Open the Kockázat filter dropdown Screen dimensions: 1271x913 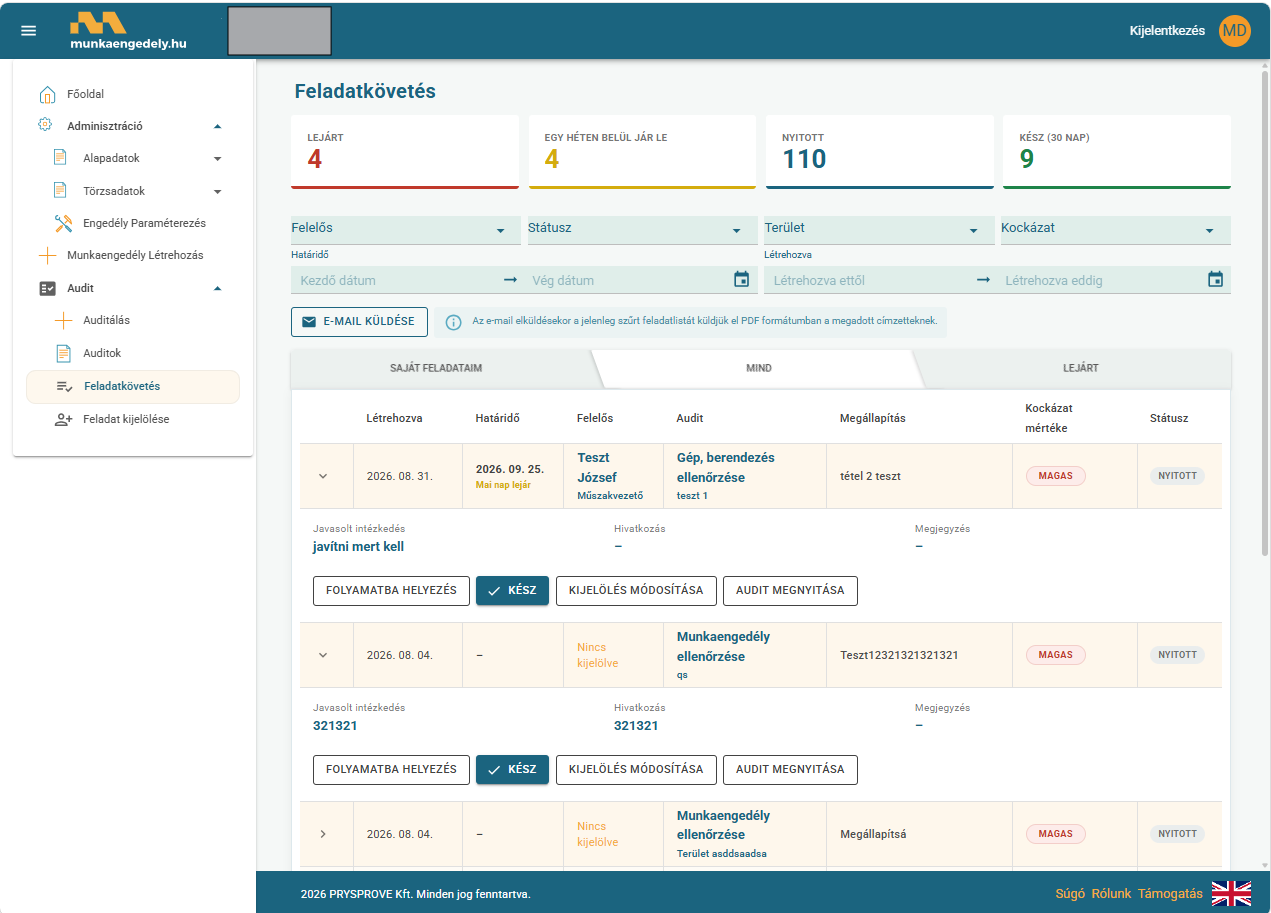point(1116,230)
